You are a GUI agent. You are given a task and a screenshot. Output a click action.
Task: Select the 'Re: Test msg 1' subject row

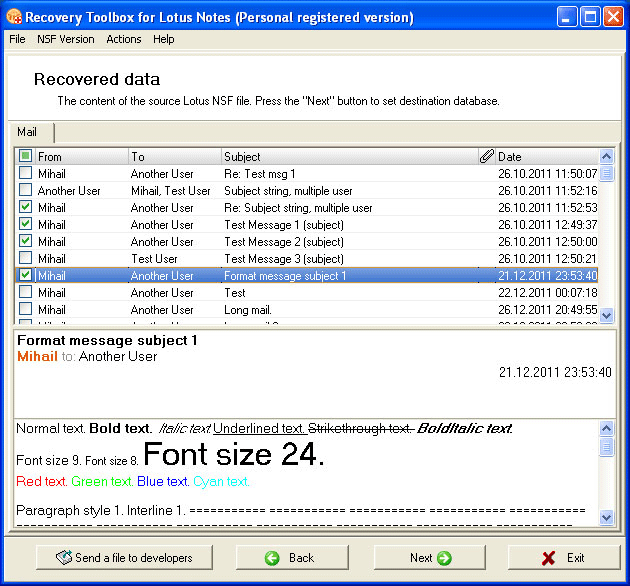pos(307,173)
